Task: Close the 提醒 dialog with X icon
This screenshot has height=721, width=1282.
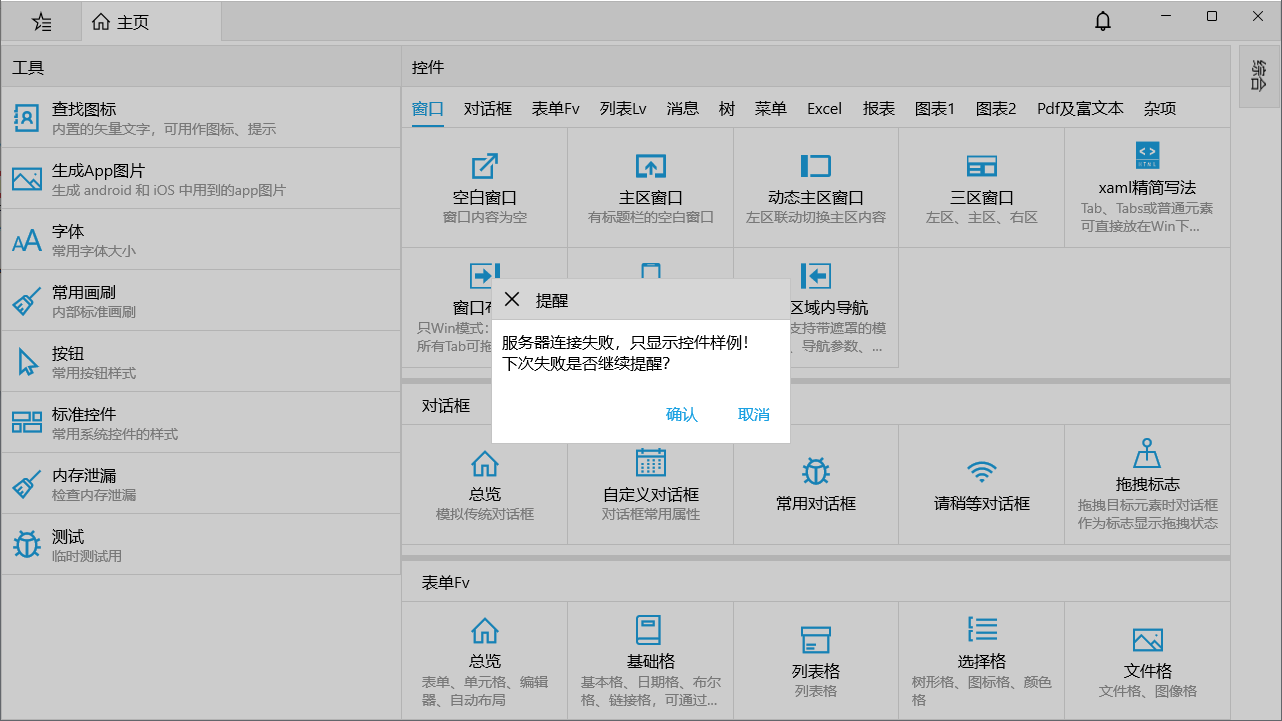Action: pos(512,300)
